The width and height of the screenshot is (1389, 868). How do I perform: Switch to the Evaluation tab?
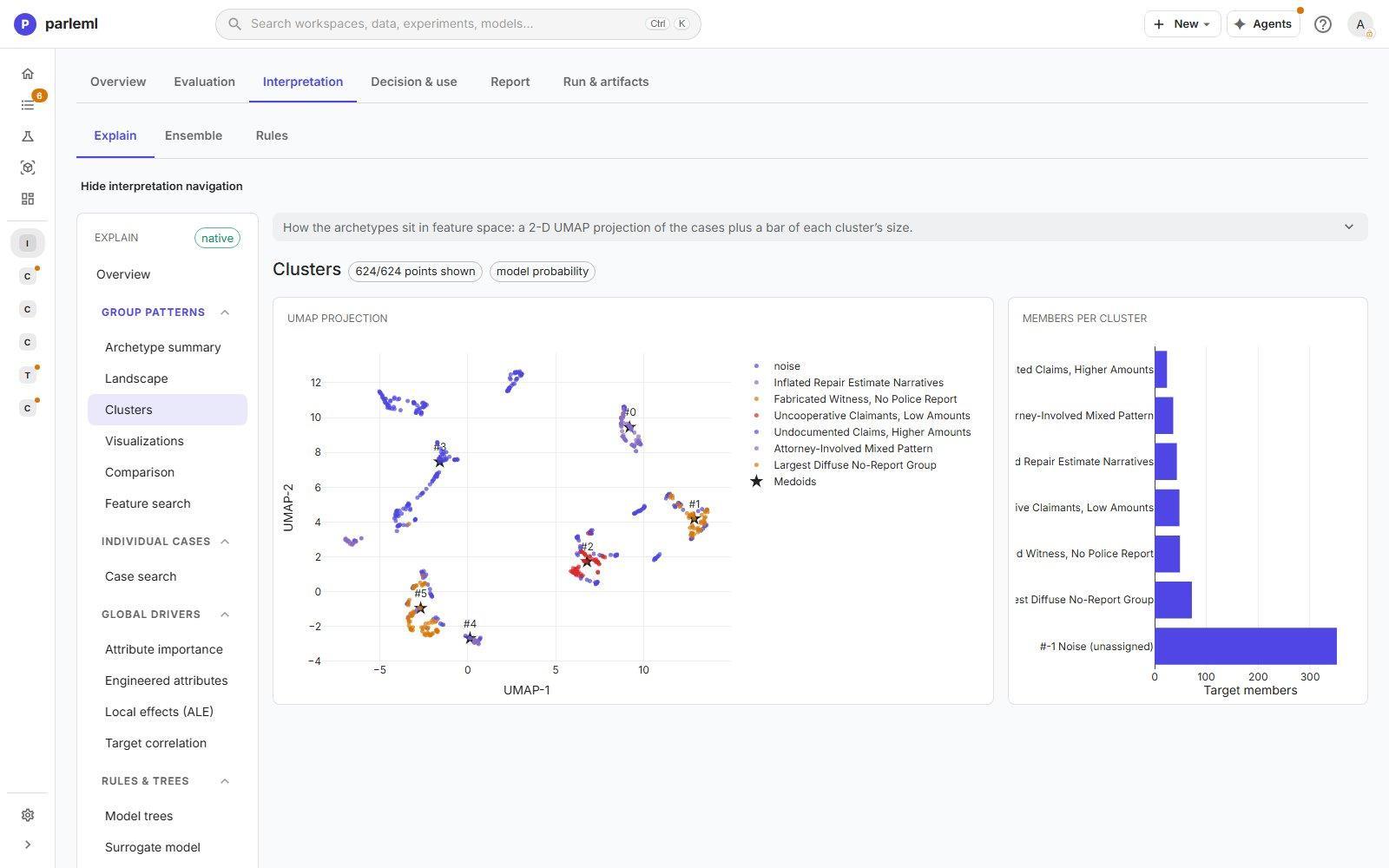(x=204, y=82)
